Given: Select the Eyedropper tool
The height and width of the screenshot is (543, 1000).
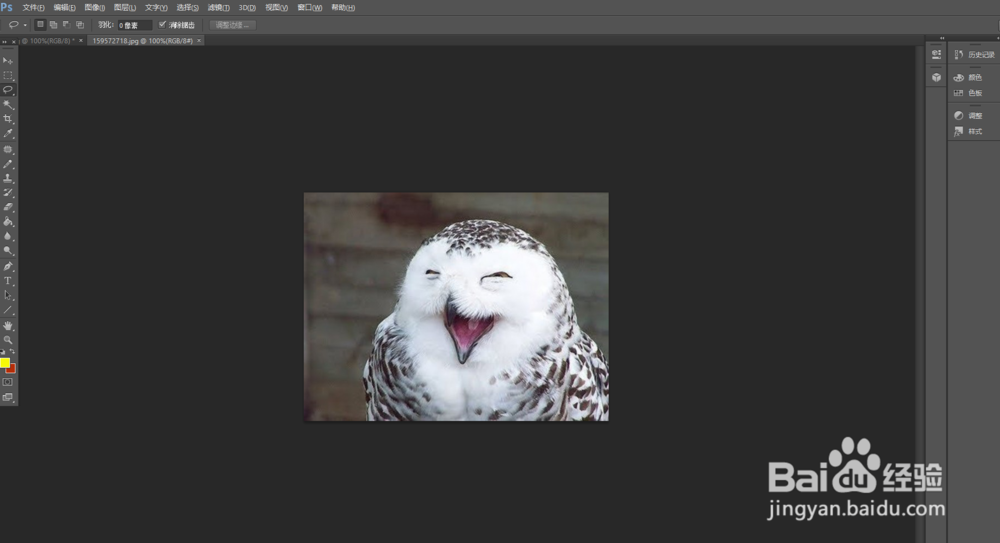Looking at the screenshot, I should tap(8, 134).
